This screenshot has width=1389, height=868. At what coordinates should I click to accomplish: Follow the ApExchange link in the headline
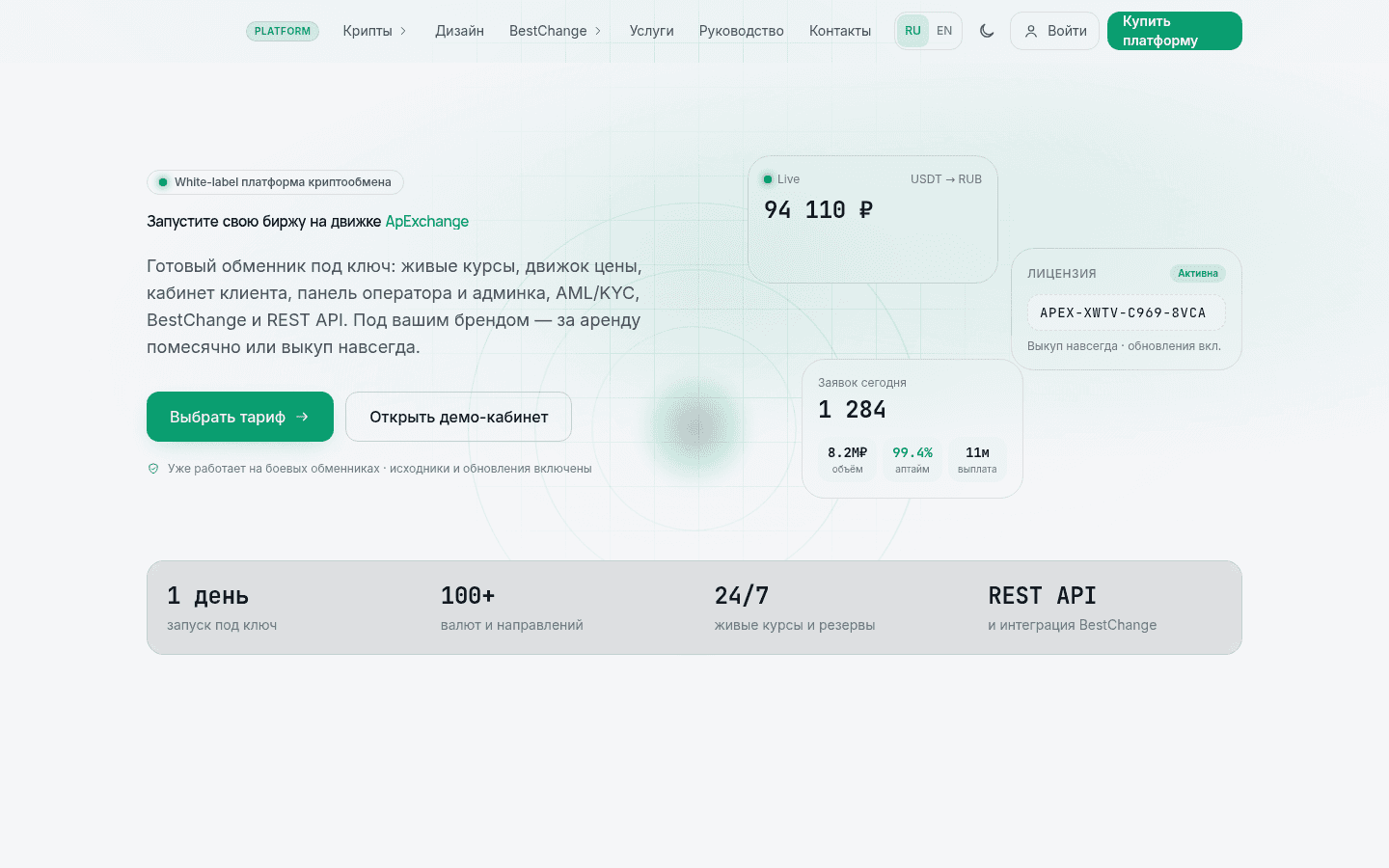427,222
